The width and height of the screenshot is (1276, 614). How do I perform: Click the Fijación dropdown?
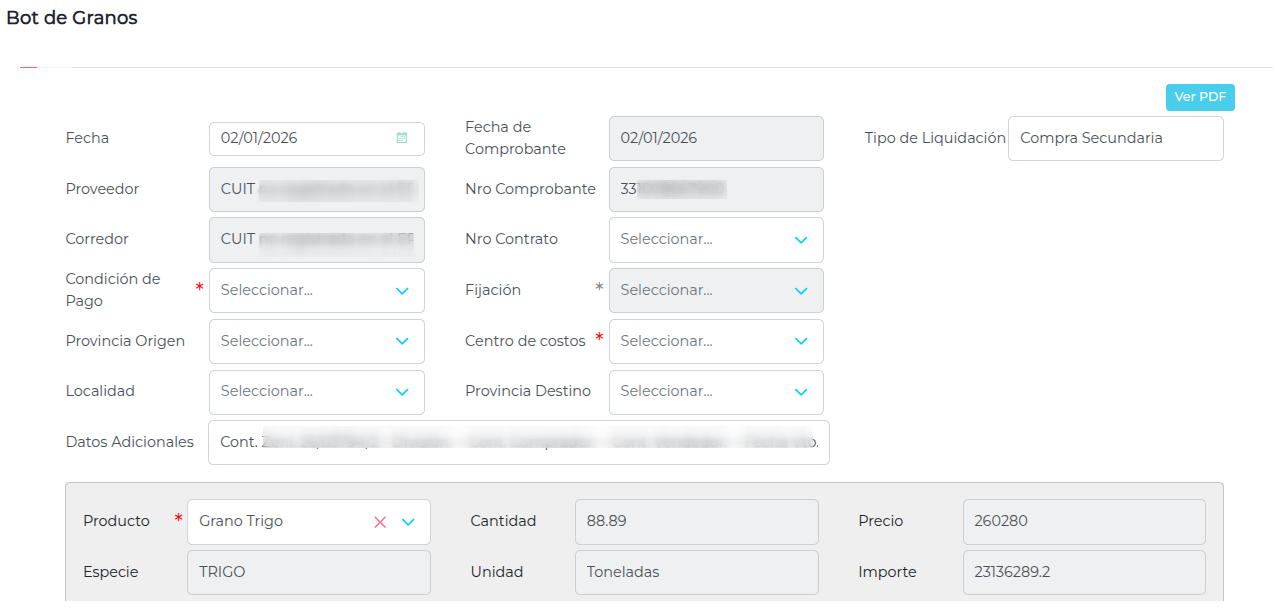pos(716,291)
